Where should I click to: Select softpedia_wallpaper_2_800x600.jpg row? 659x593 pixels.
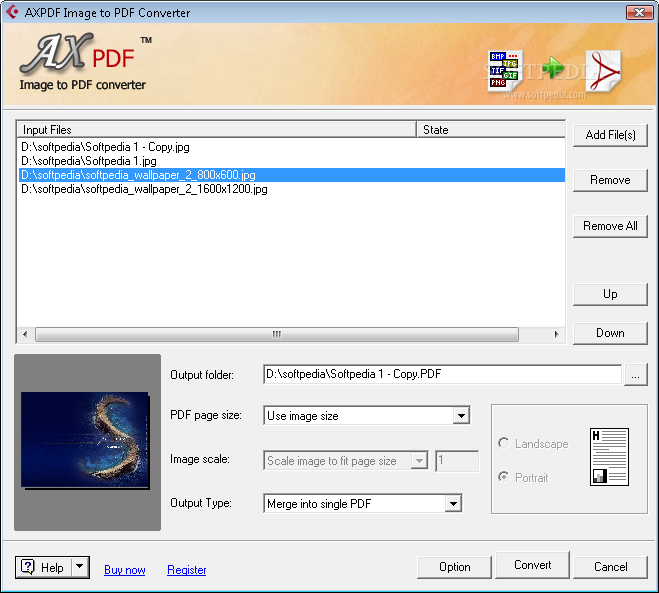click(292, 175)
